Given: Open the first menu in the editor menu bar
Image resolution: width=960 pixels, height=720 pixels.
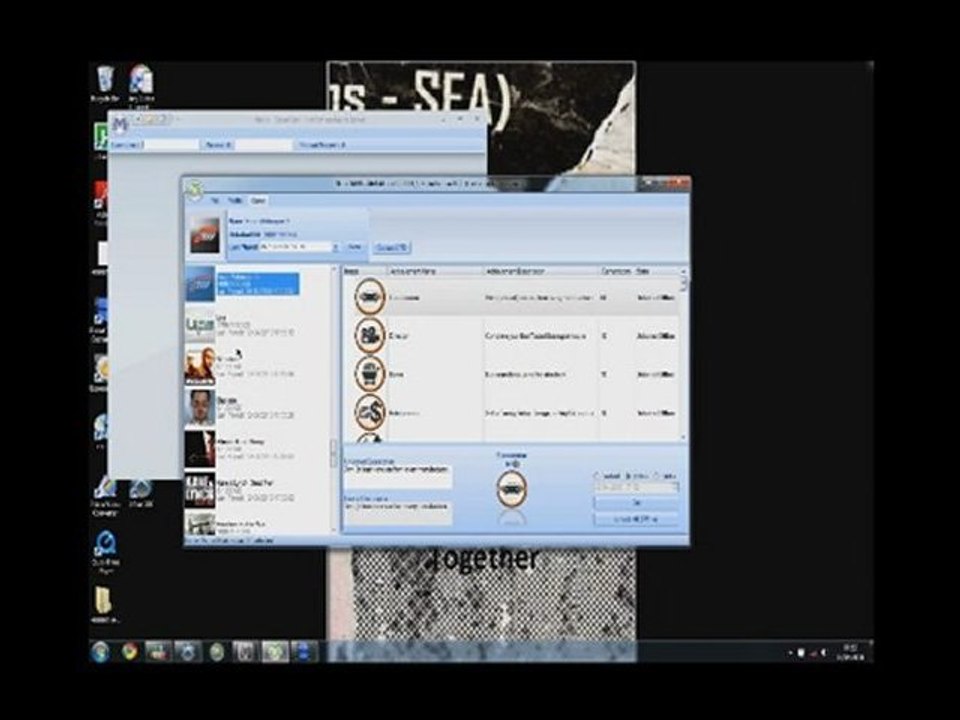Looking at the screenshot, I should pos(214,200).
